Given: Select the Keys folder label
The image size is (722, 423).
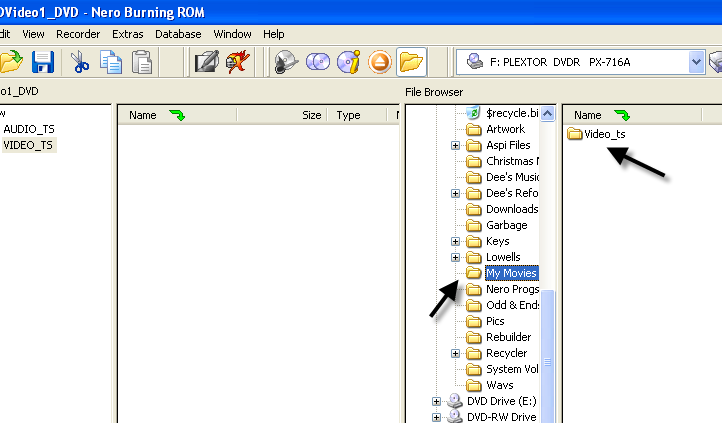Looking at the screenshot, I should tap(497, 241).
